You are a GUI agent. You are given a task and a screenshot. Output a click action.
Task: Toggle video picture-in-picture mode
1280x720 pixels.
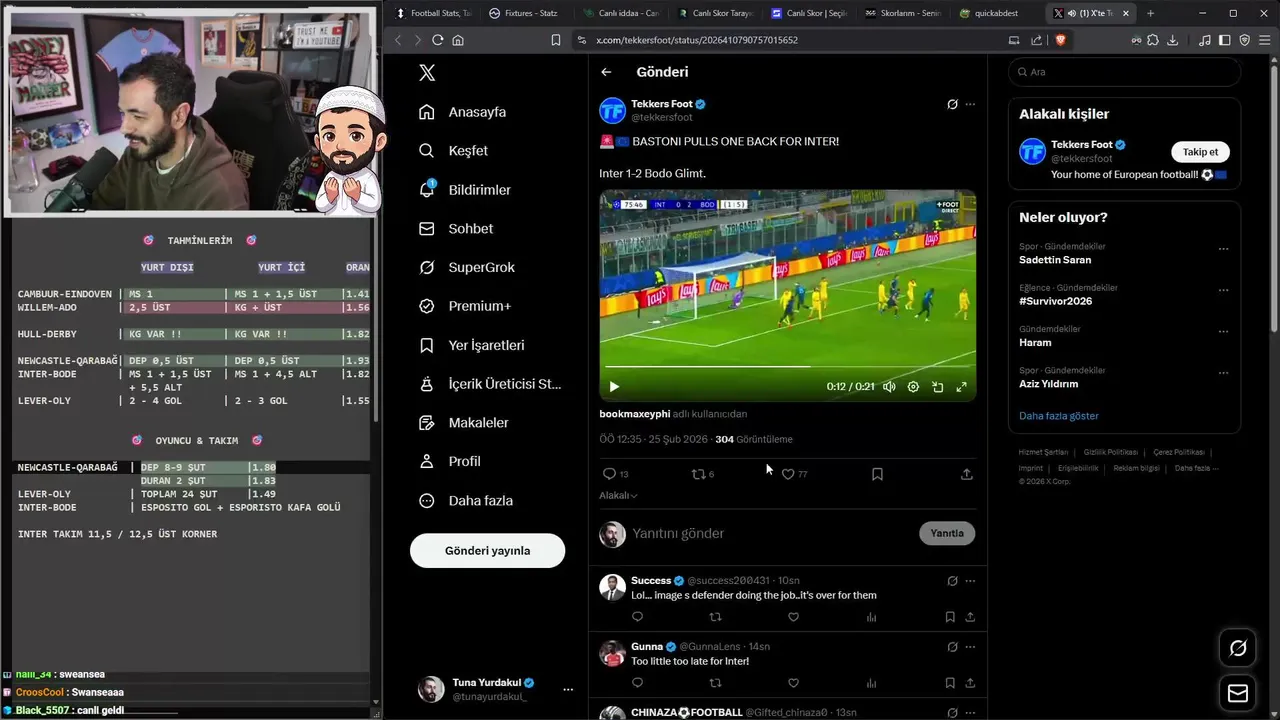coord(937,387)
